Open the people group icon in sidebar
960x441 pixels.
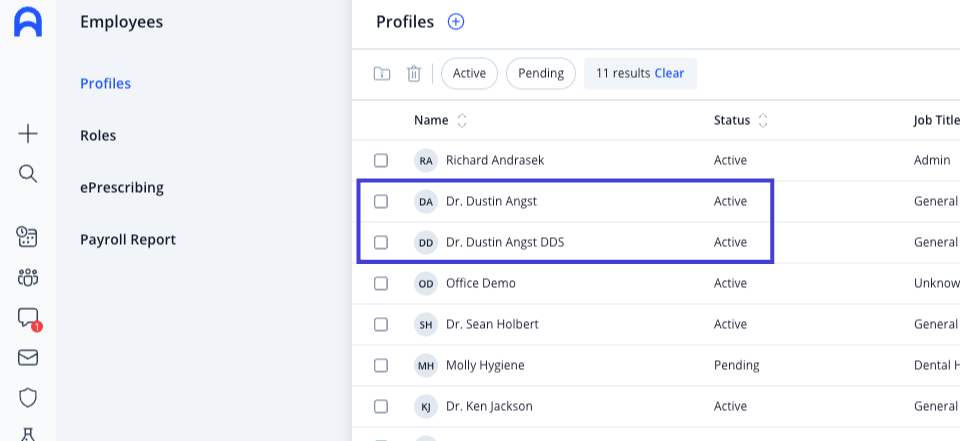coord(28,277)
